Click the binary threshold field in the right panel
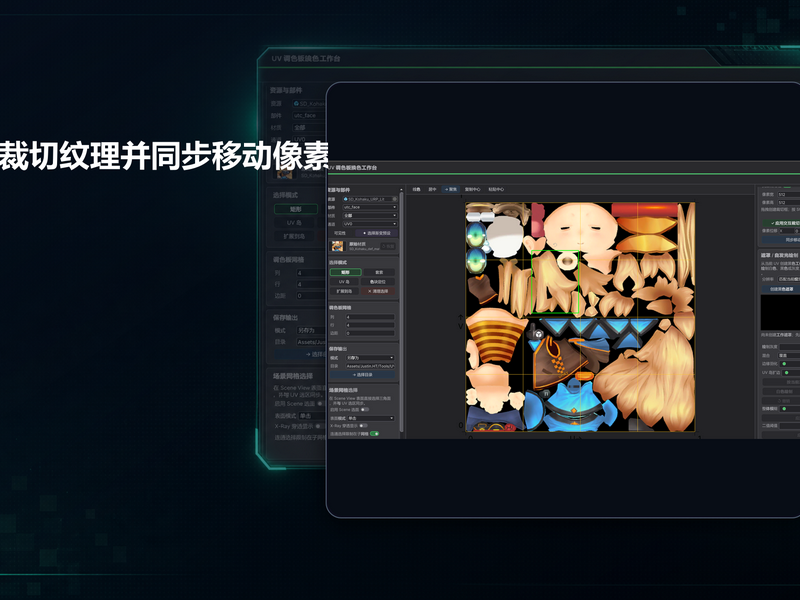 [x=790, y=426]
